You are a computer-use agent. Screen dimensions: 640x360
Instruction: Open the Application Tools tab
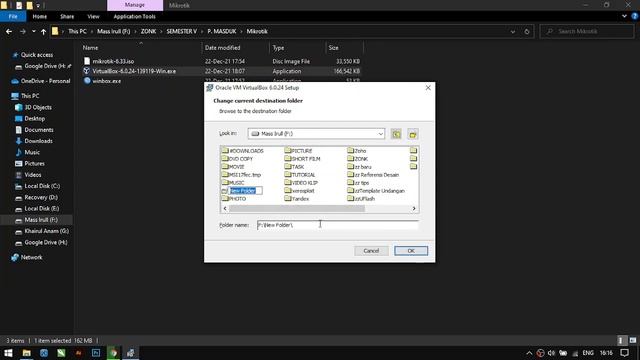[x=134, y=16]
